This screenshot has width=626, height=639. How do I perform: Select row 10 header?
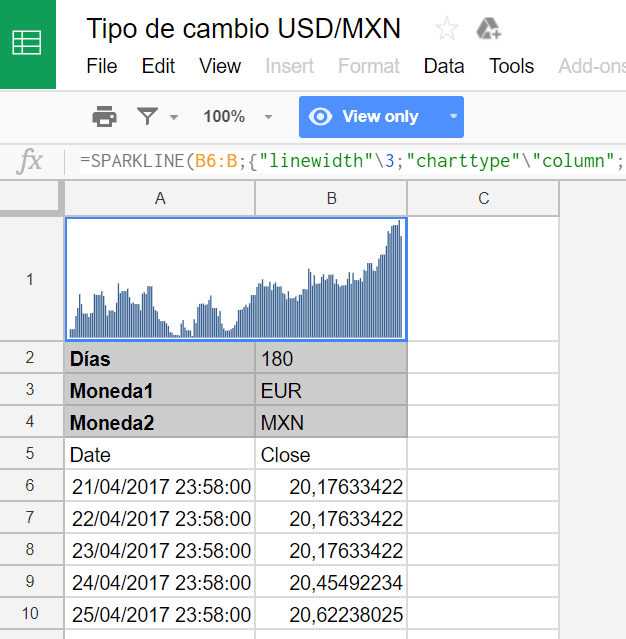pos(30,613)
